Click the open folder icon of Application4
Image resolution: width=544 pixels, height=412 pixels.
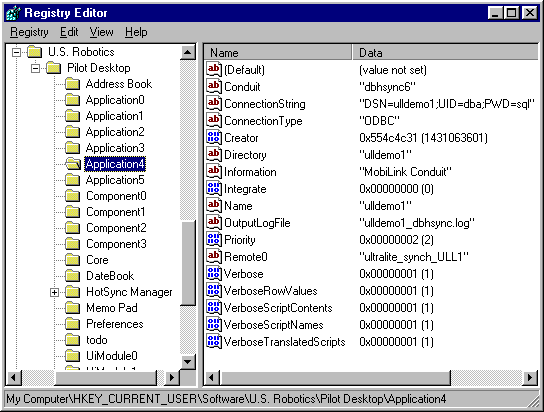pyautogui.click(x=73, y=164)
